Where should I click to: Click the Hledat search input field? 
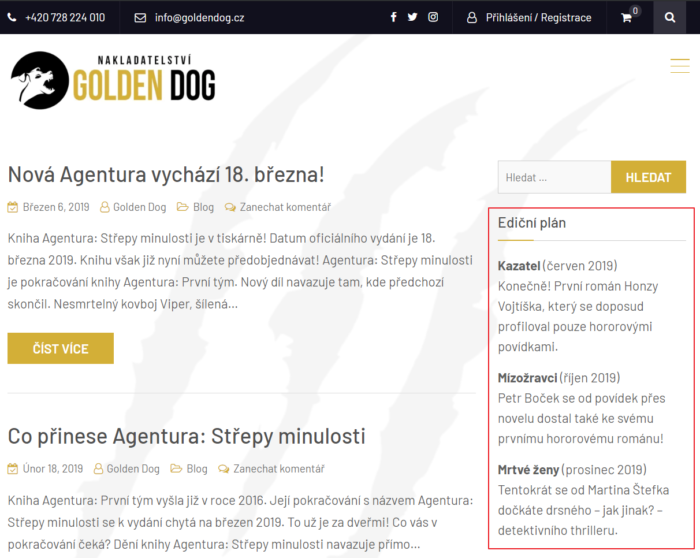pyautogui.click(x=554, y=177)
